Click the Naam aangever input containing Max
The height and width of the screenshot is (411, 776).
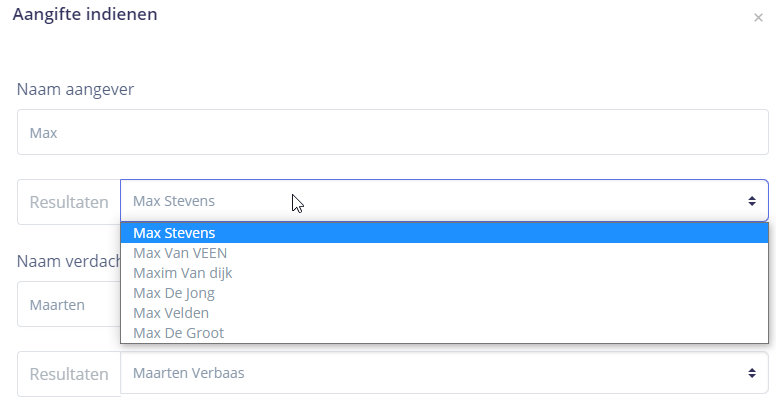click(x=392, y=132)
